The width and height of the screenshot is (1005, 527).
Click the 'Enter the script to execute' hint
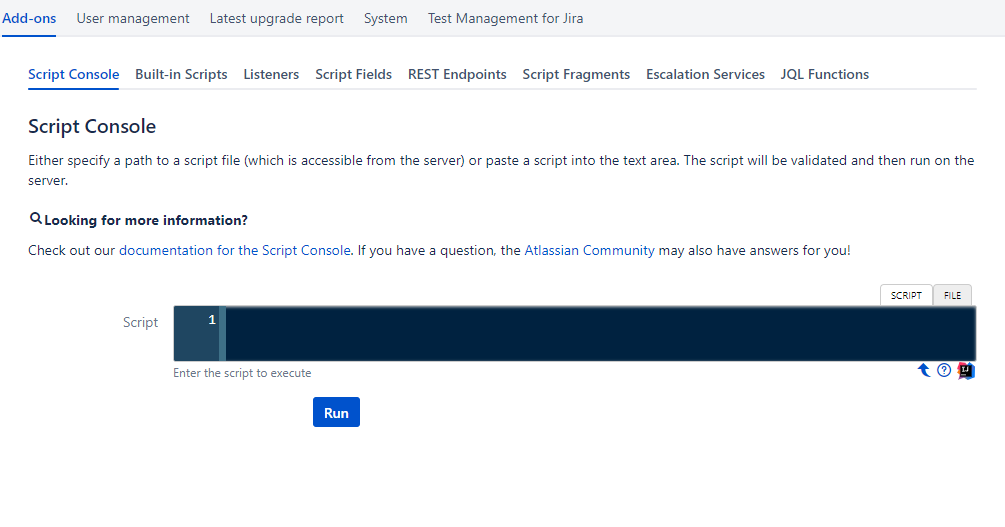242,373
